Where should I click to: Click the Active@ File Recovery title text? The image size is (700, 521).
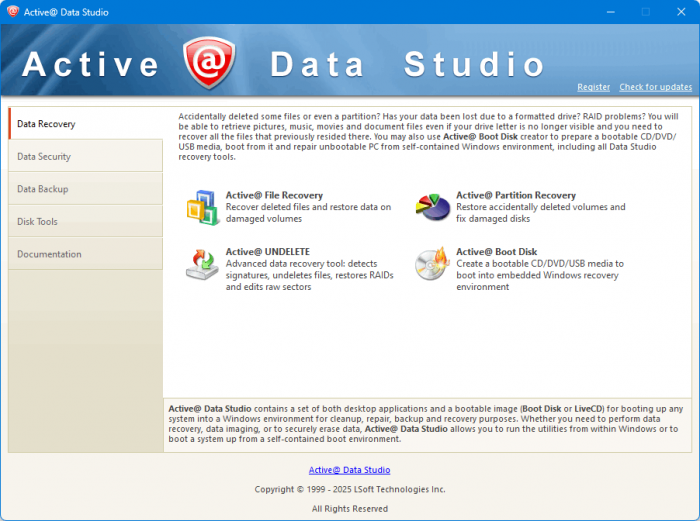tap(274, 195)
